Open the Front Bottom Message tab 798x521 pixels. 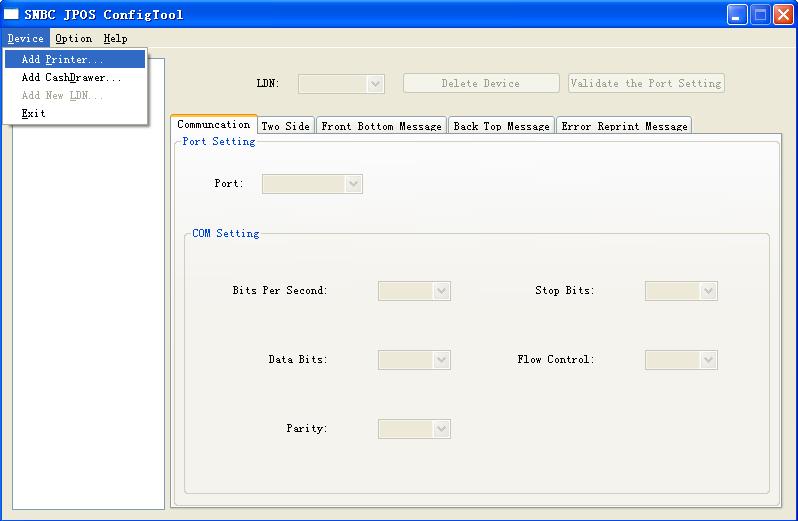pyautogui.click(x=381, y=126)
